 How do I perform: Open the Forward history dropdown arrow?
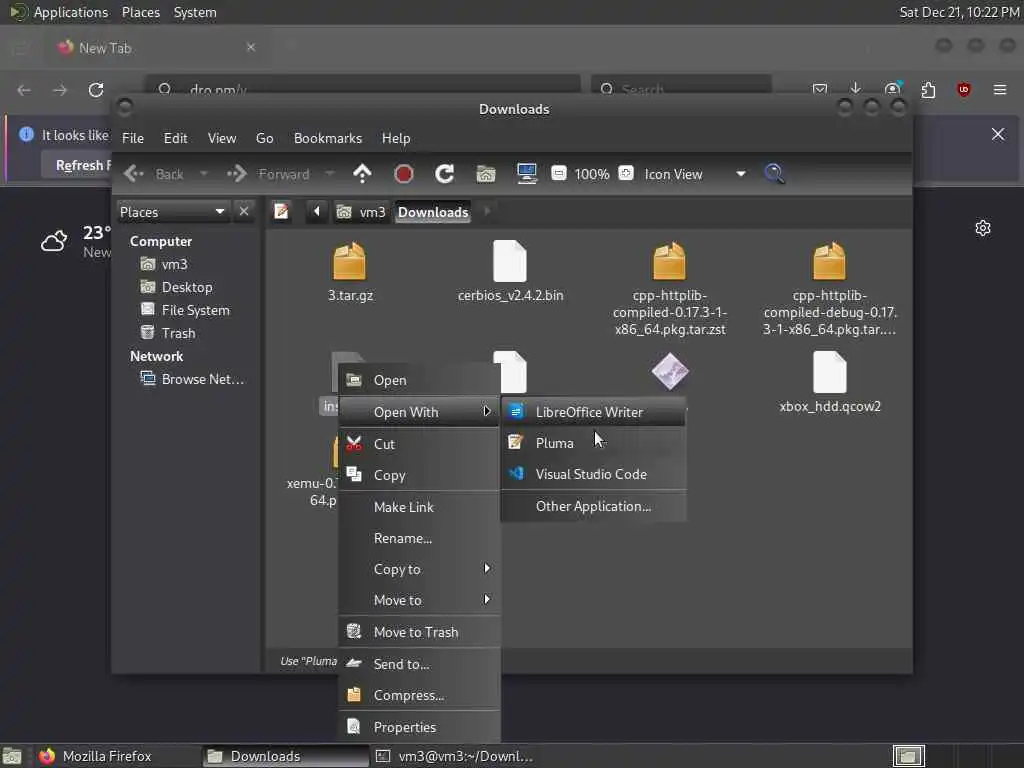pyautogui.click(x=330, y=174)
